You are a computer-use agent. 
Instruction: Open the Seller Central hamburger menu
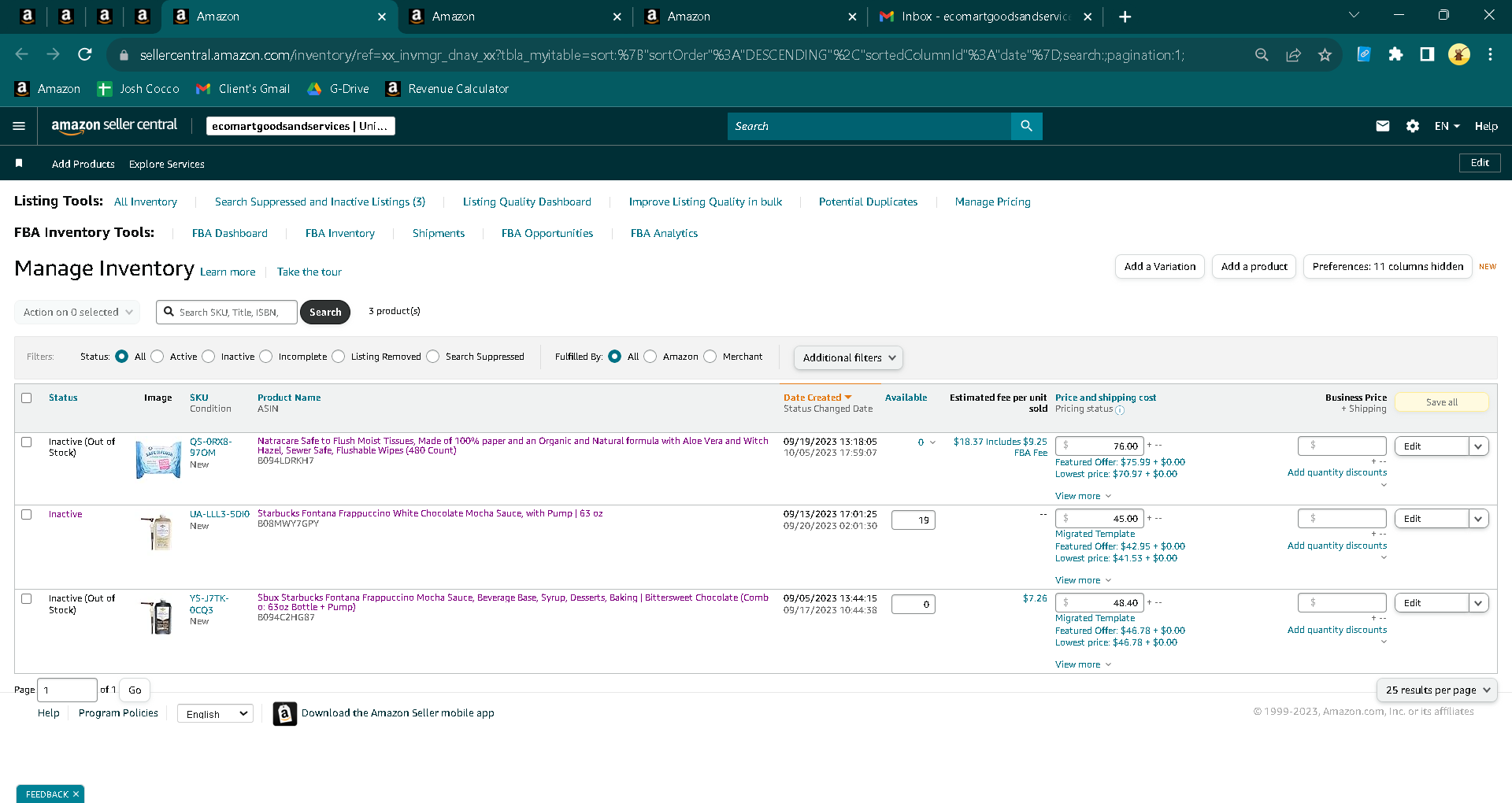[19, 126]
